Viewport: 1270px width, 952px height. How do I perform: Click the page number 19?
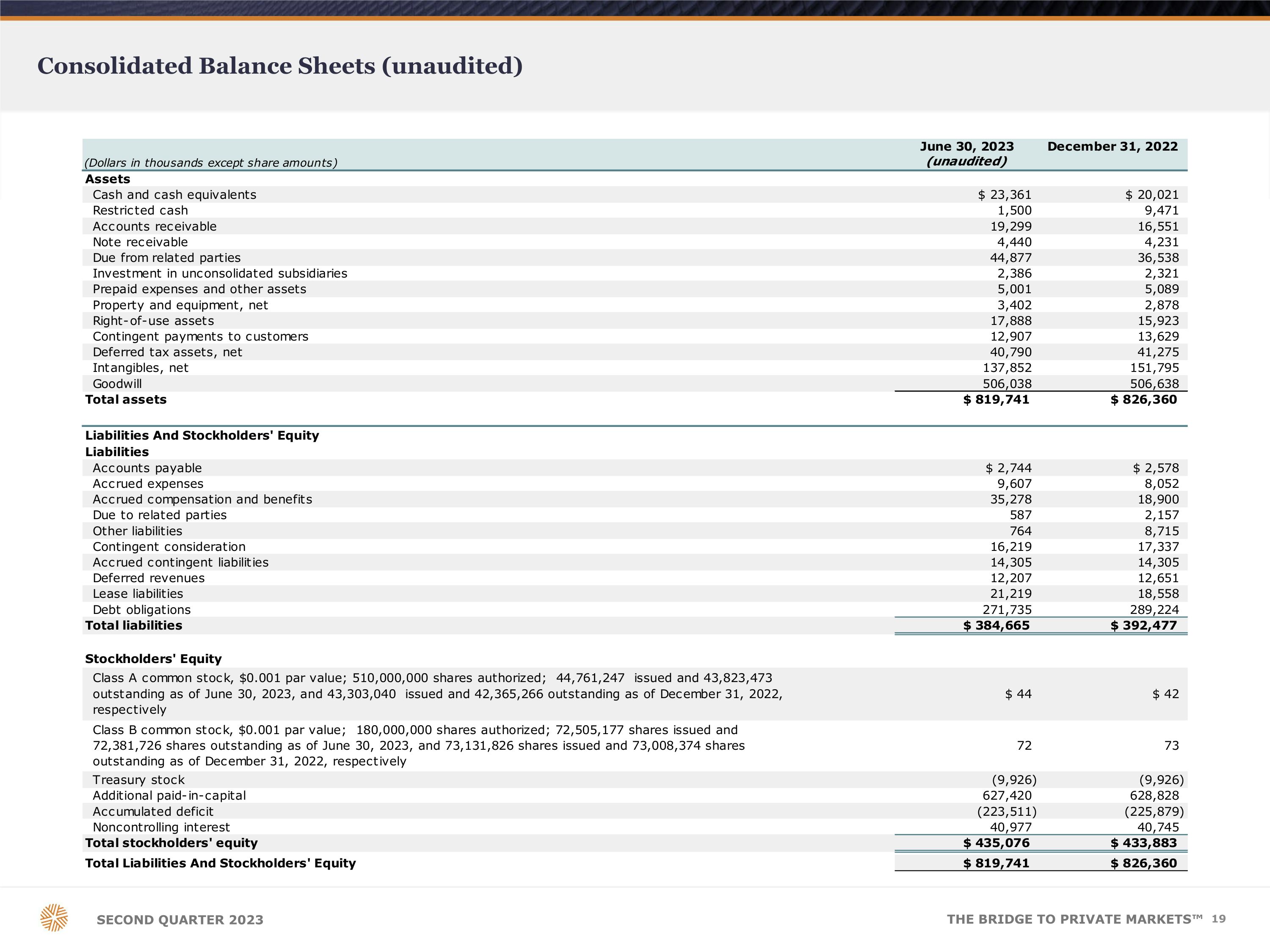pos(1218,919)
